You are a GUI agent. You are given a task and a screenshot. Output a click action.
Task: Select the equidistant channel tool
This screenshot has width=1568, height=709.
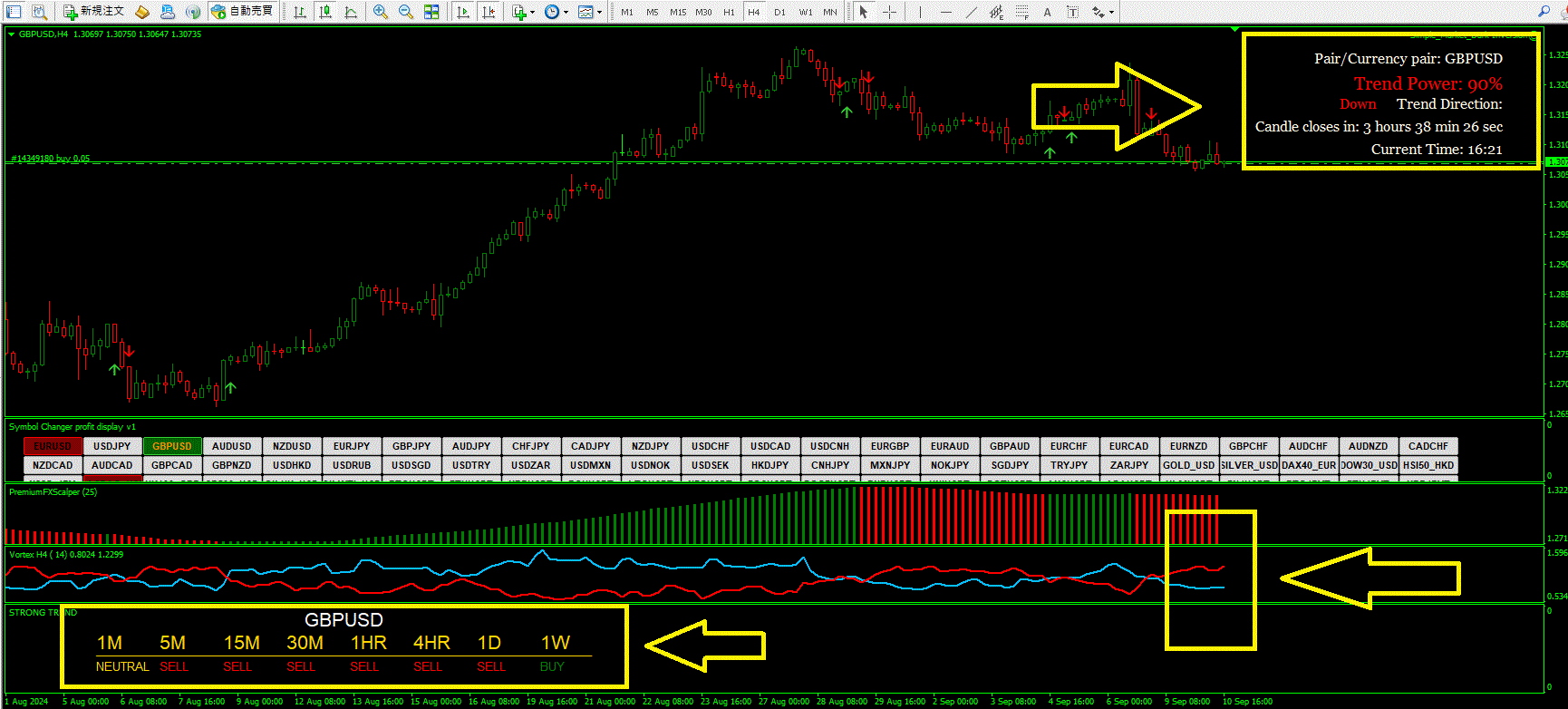pos(996,12)
